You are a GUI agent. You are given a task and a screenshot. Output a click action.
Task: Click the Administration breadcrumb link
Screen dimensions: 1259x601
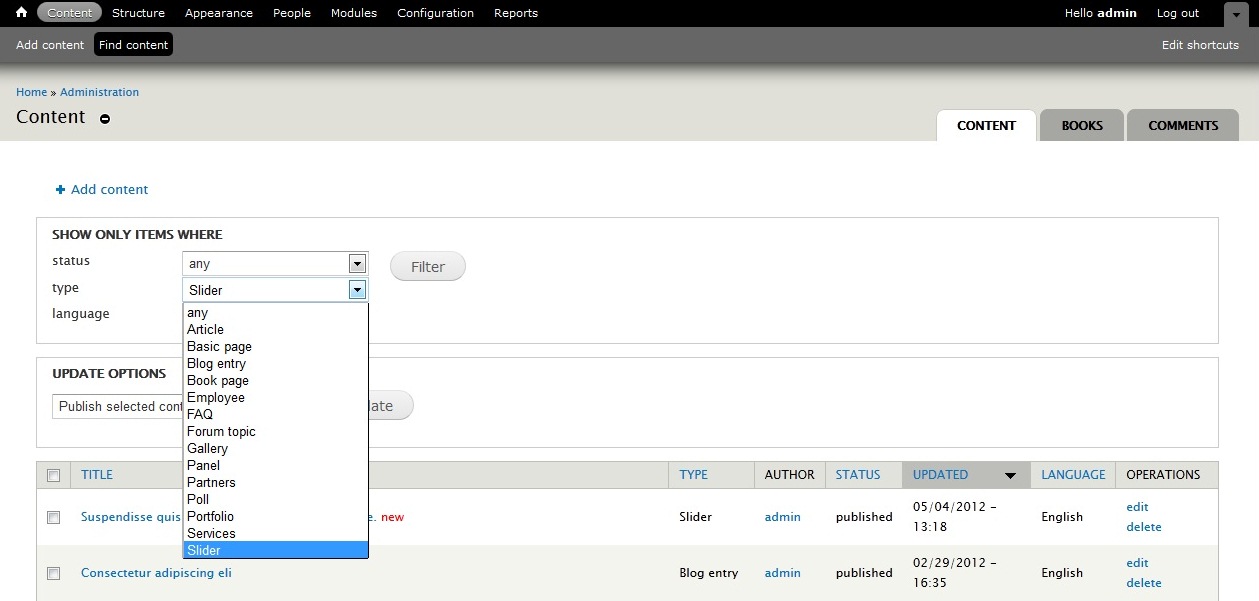[x=99, y=92]
